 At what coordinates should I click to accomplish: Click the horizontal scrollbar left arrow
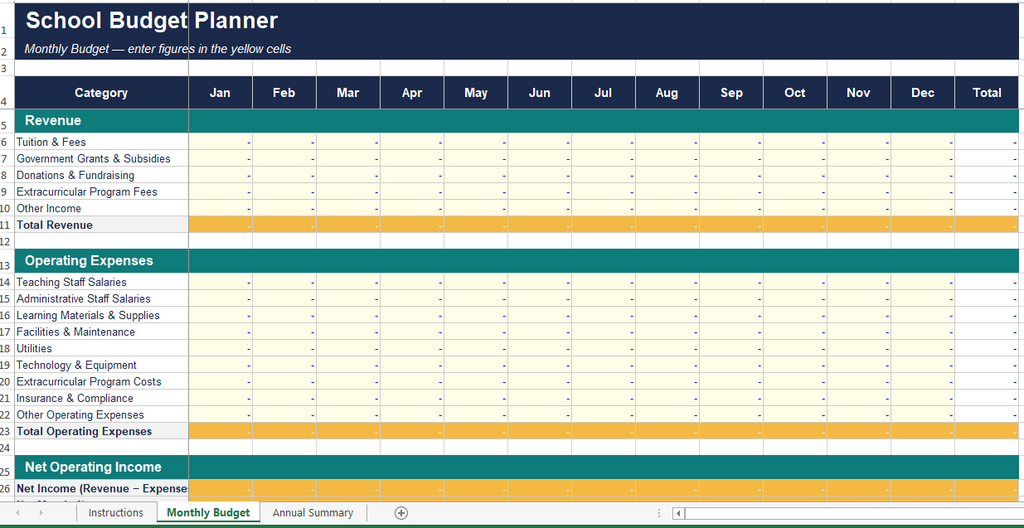pyautogui.click(x=679, y=514)
